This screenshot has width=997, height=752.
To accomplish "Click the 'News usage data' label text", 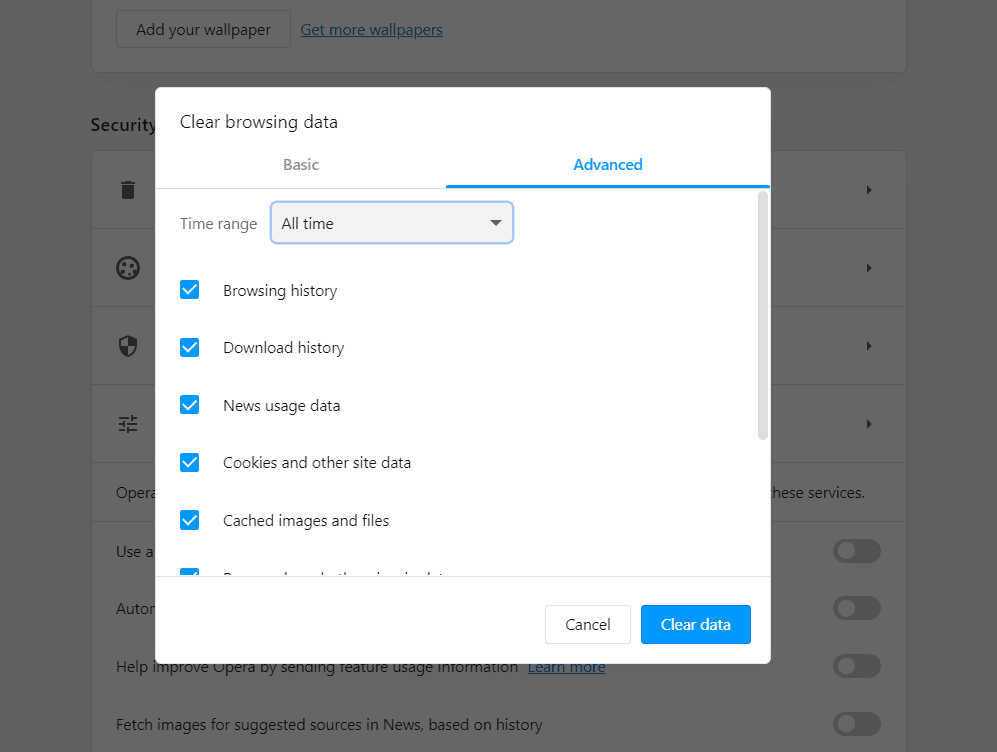I will [282, 406].
